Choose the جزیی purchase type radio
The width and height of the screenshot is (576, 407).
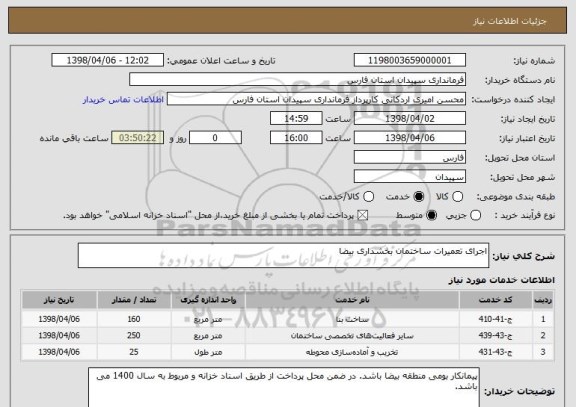[475, 215]
